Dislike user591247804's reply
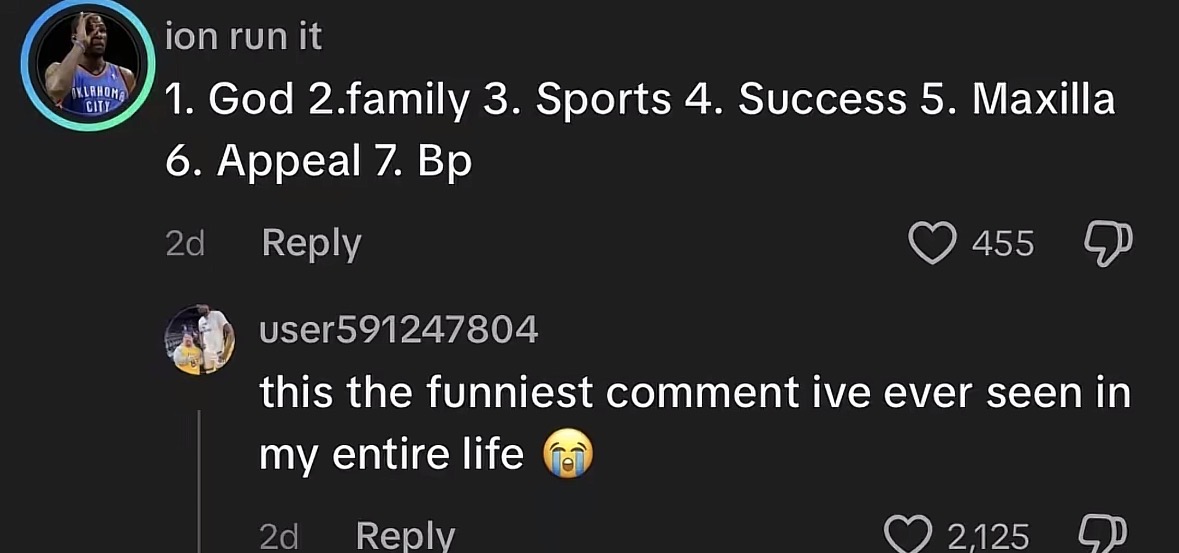The width and height of the screenshot is (1179, 553). tap(1103, 535)
